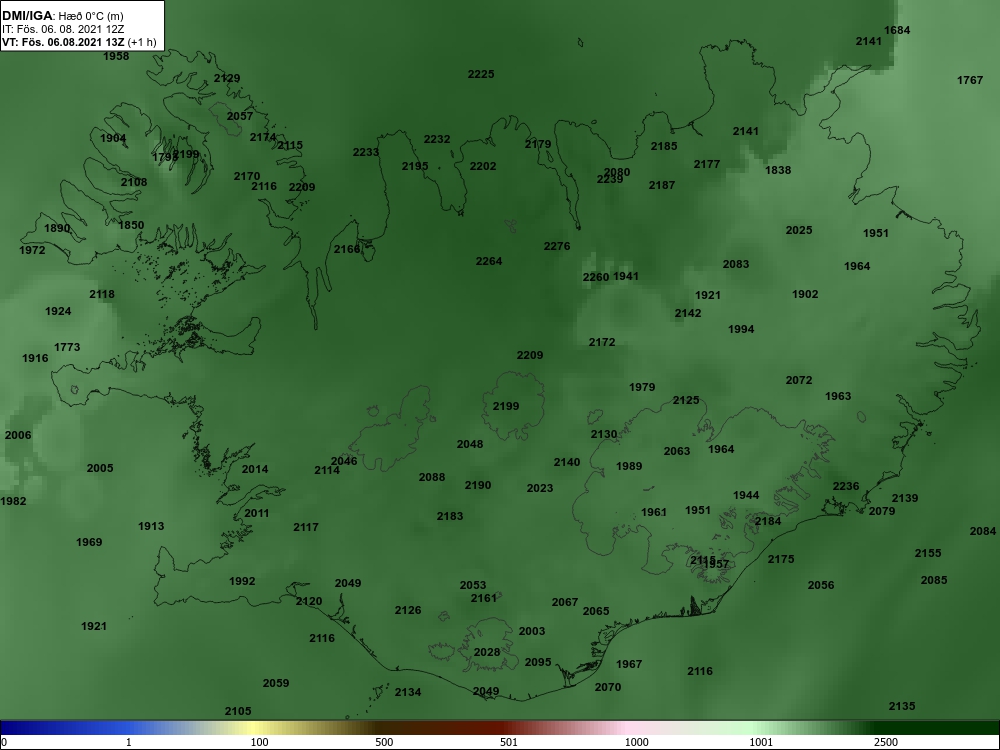The image size is (1000, 750).
Task: Click the map value 1890
Action: click(57, 228)
